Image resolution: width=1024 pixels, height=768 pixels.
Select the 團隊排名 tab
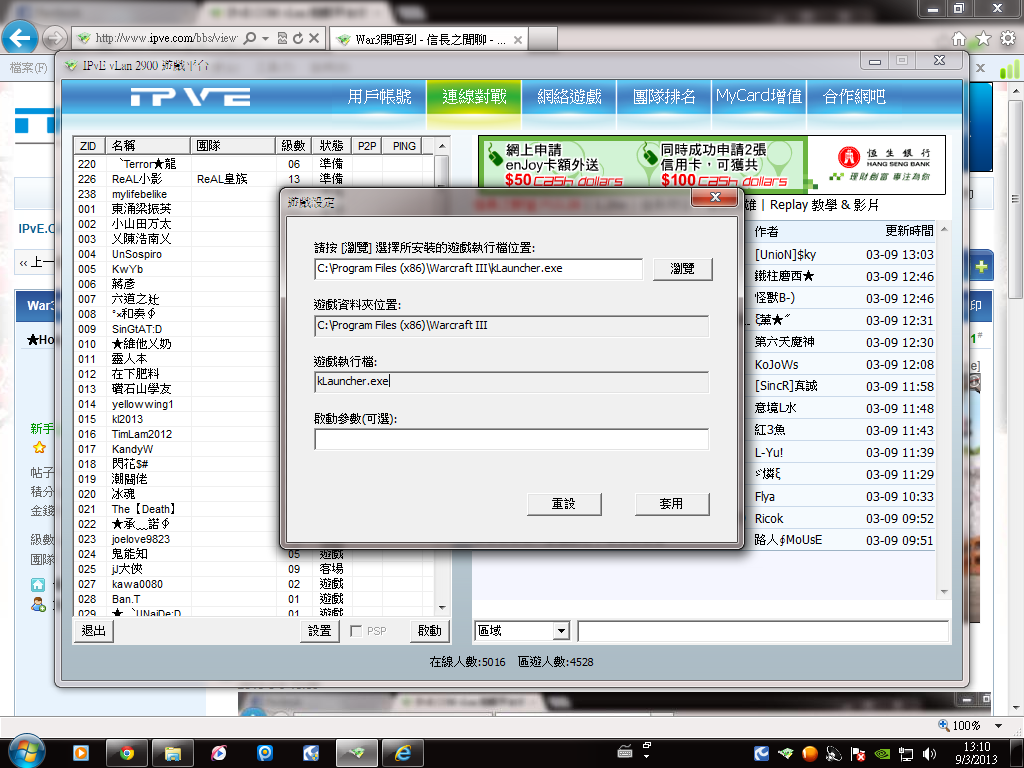[x=664, y=97]
